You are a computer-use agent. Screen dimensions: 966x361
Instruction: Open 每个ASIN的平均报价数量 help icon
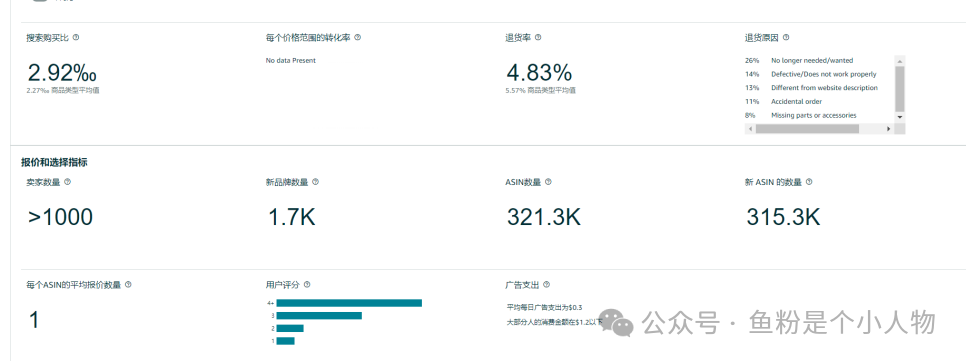coord(128,285)
